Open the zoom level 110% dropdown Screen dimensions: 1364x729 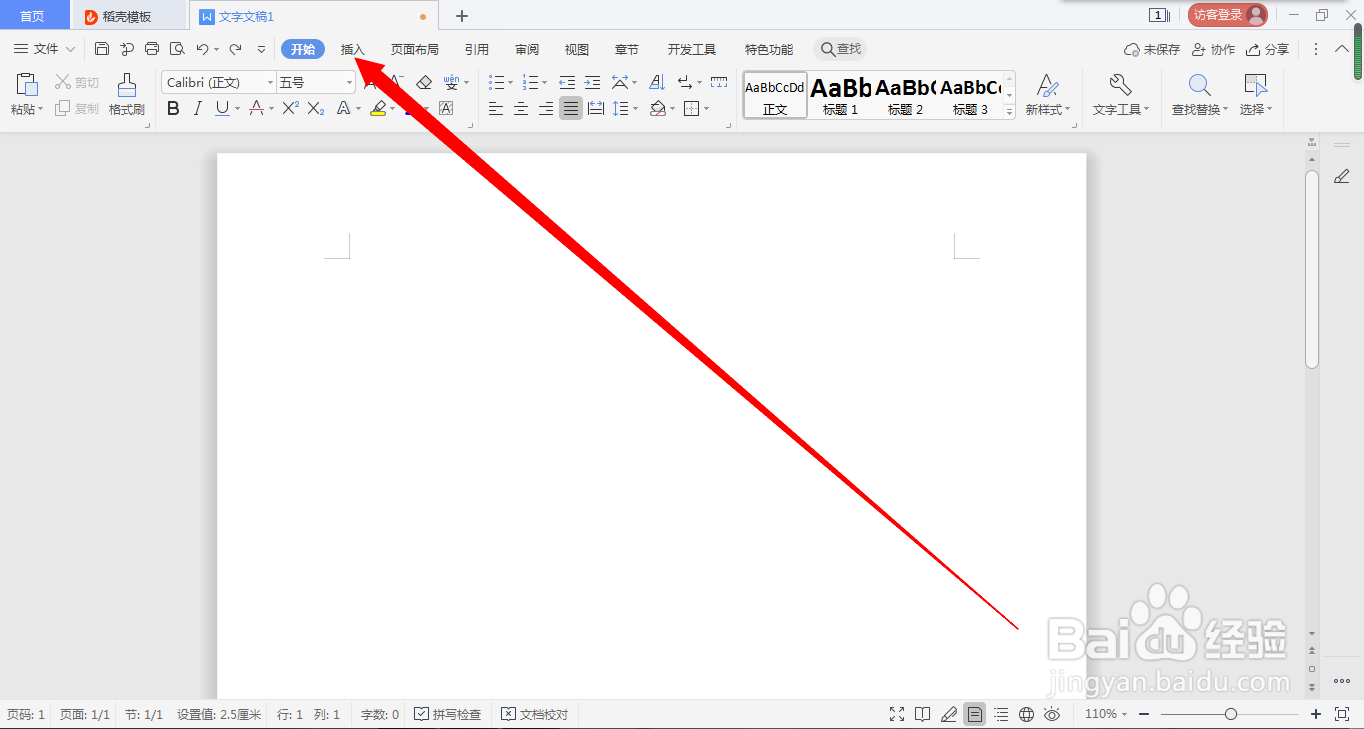tap(1106, 714)
